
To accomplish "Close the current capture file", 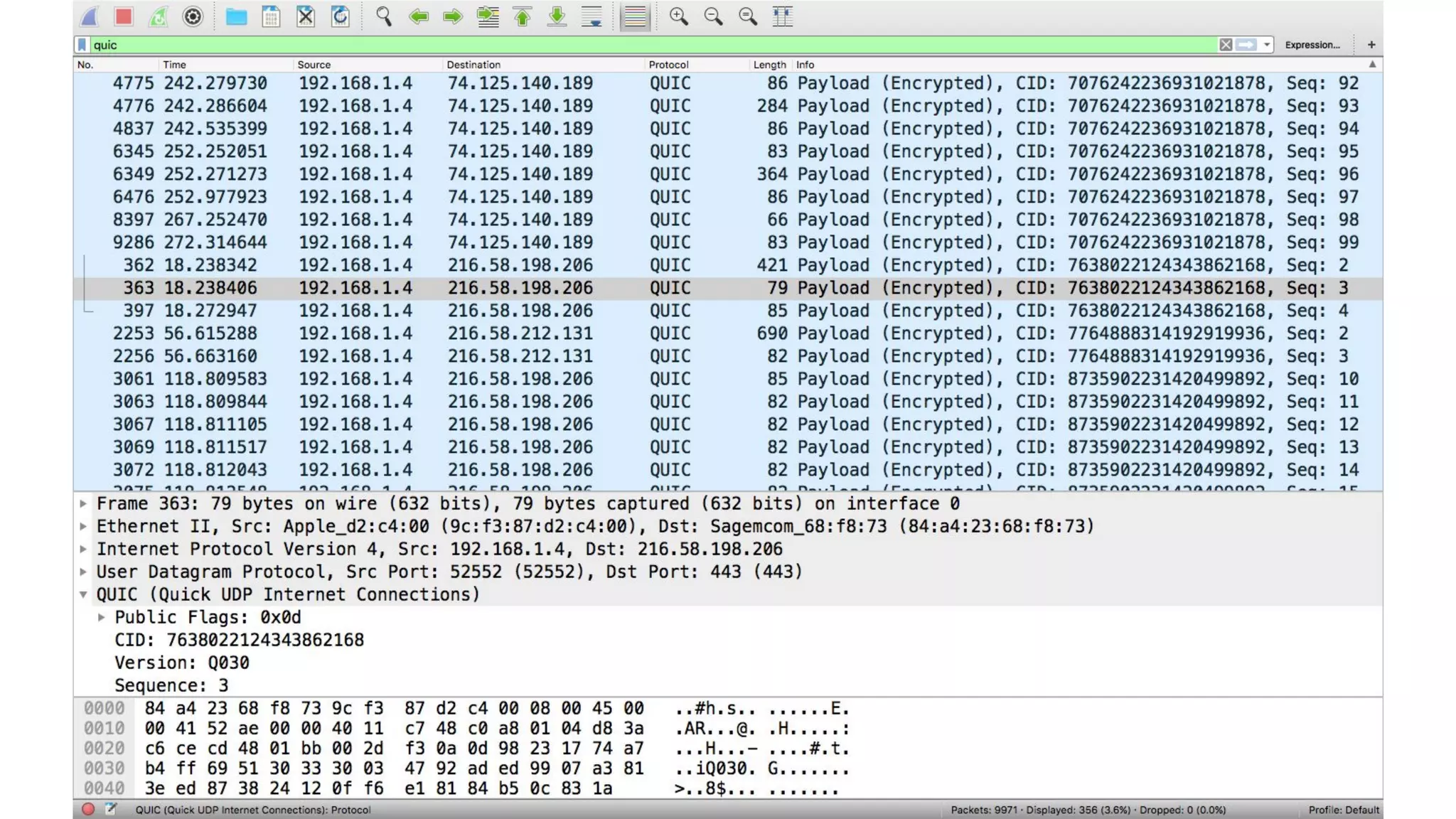I will click(x=306, y=16).
